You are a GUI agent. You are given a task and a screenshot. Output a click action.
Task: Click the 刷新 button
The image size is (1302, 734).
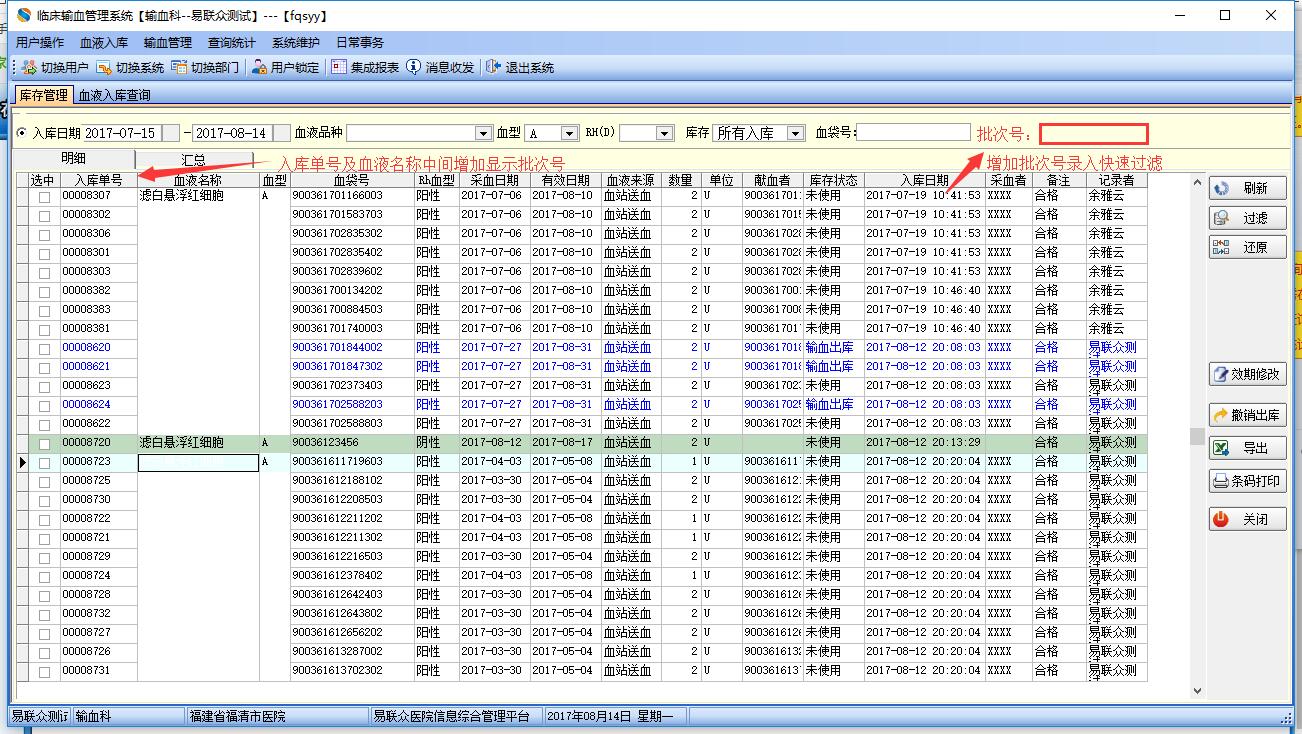[1247, 188]
